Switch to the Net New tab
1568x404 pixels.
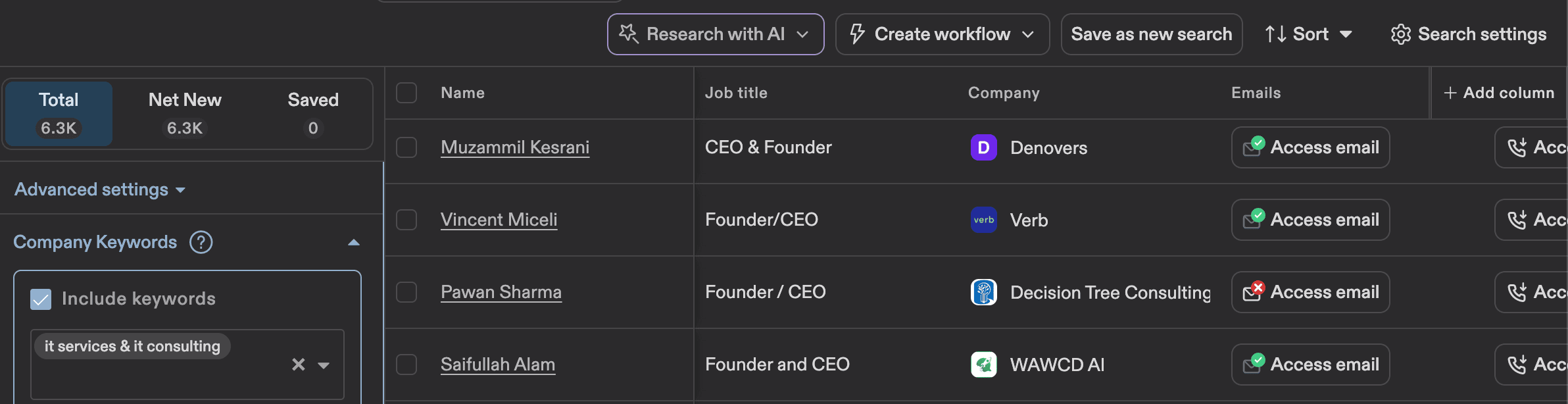pos(184,112)
